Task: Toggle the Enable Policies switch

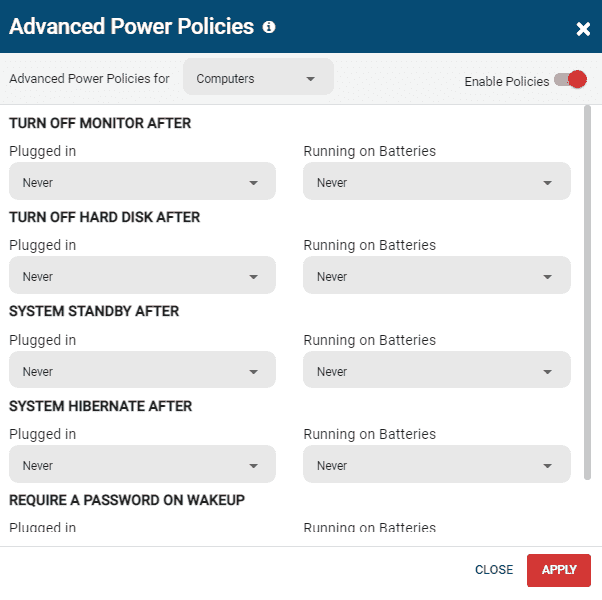Action: [570, 80]
